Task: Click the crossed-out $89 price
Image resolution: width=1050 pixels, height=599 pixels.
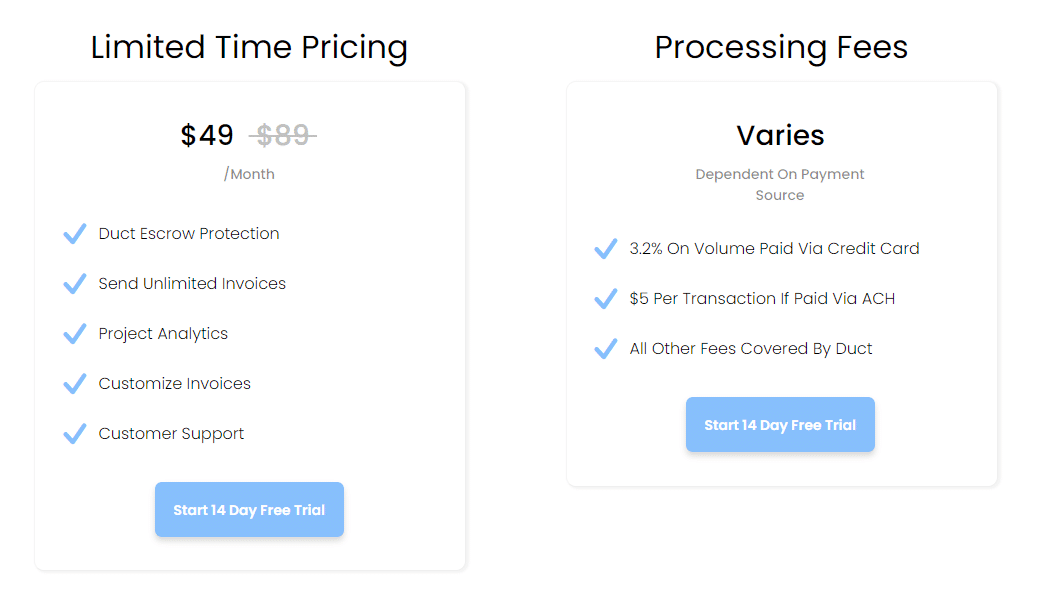Action: (x=282, y=135)
